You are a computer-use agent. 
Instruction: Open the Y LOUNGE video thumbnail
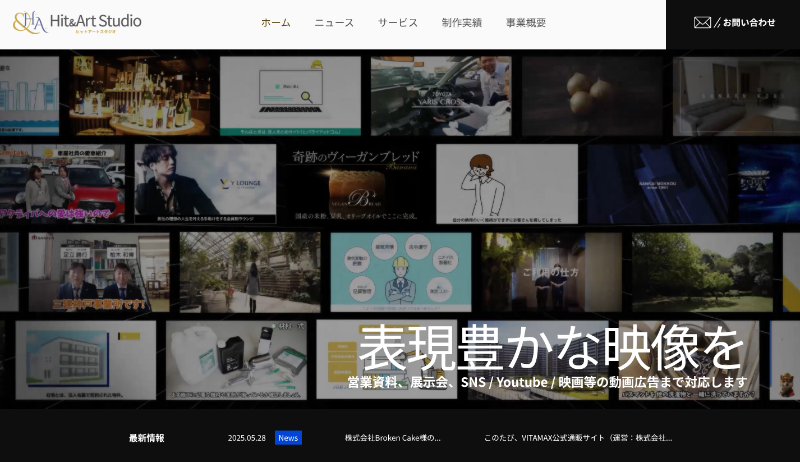click(205, 183)
